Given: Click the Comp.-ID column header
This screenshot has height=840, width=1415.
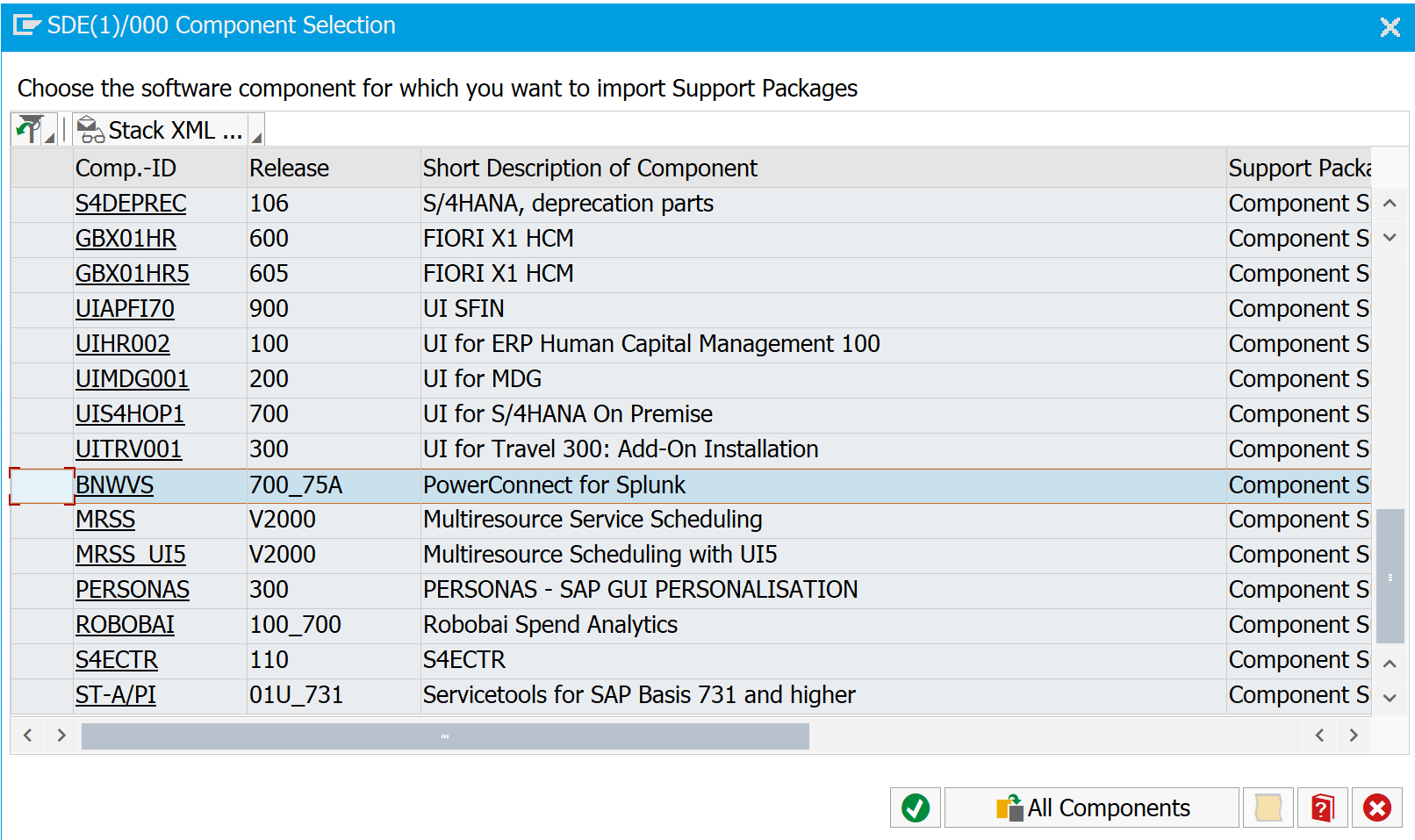Looking at the screenshot, I should point(126,168).
